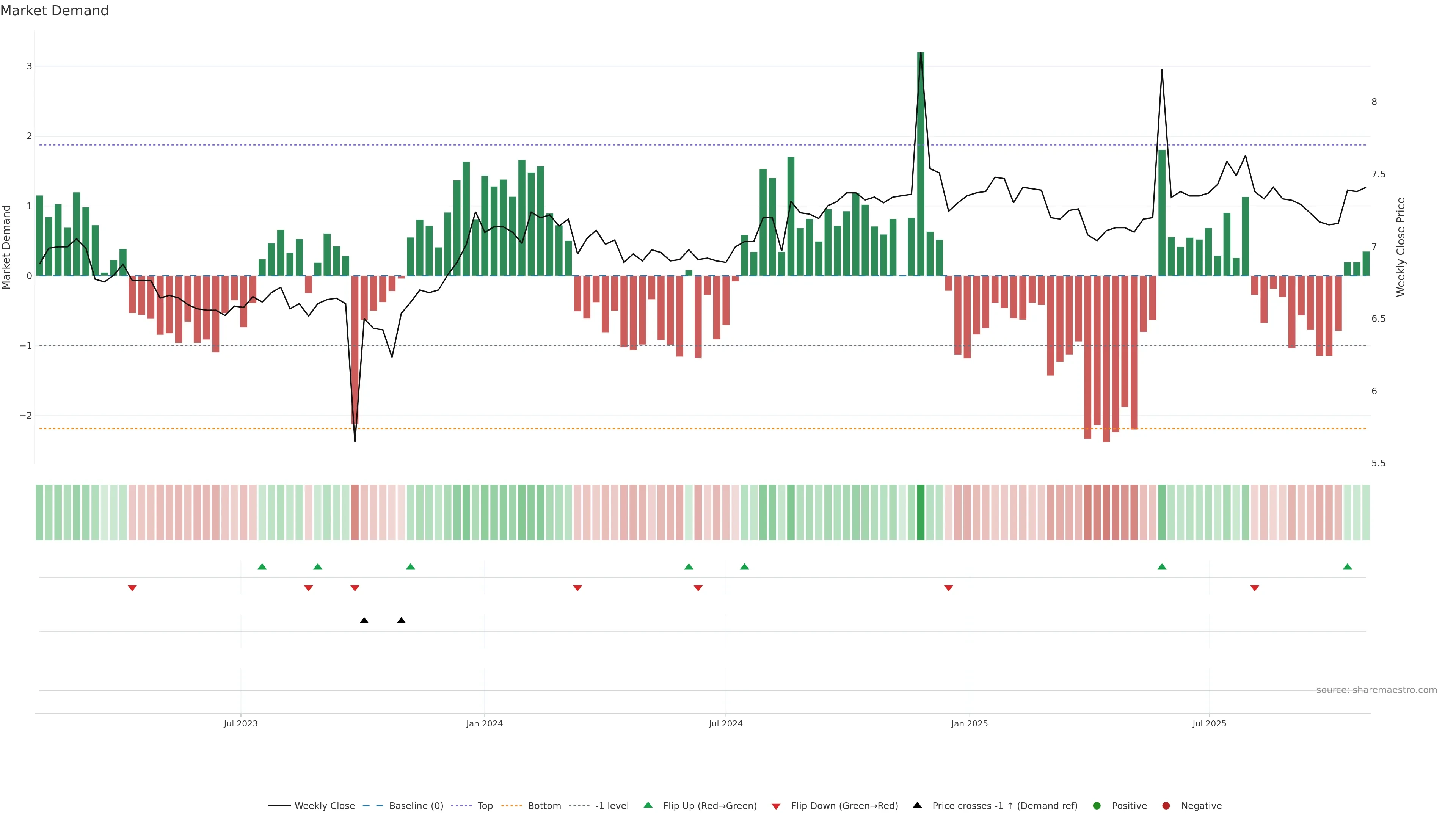The height and width of the screenshot is (819, 1456).
Task: Click the second black triangle price-cross marker
Action: 401,621
